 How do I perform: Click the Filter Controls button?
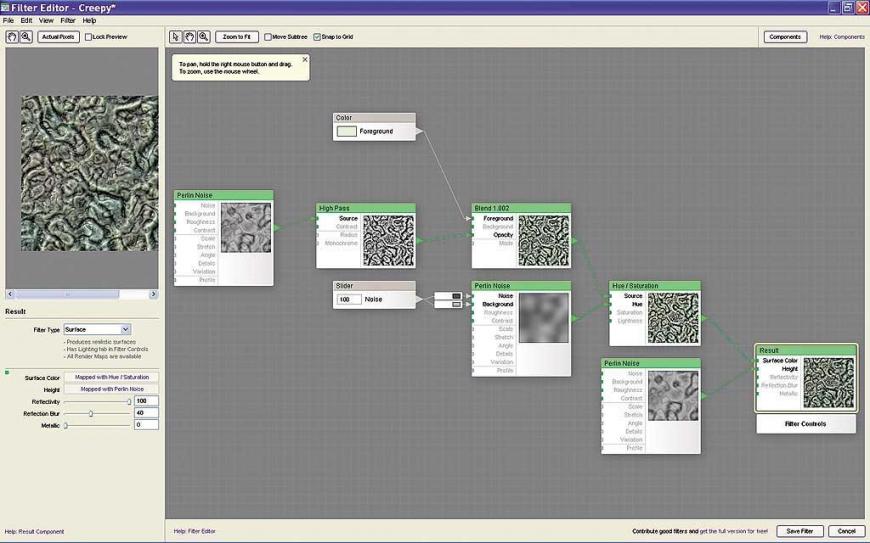[x=806, y=424]
